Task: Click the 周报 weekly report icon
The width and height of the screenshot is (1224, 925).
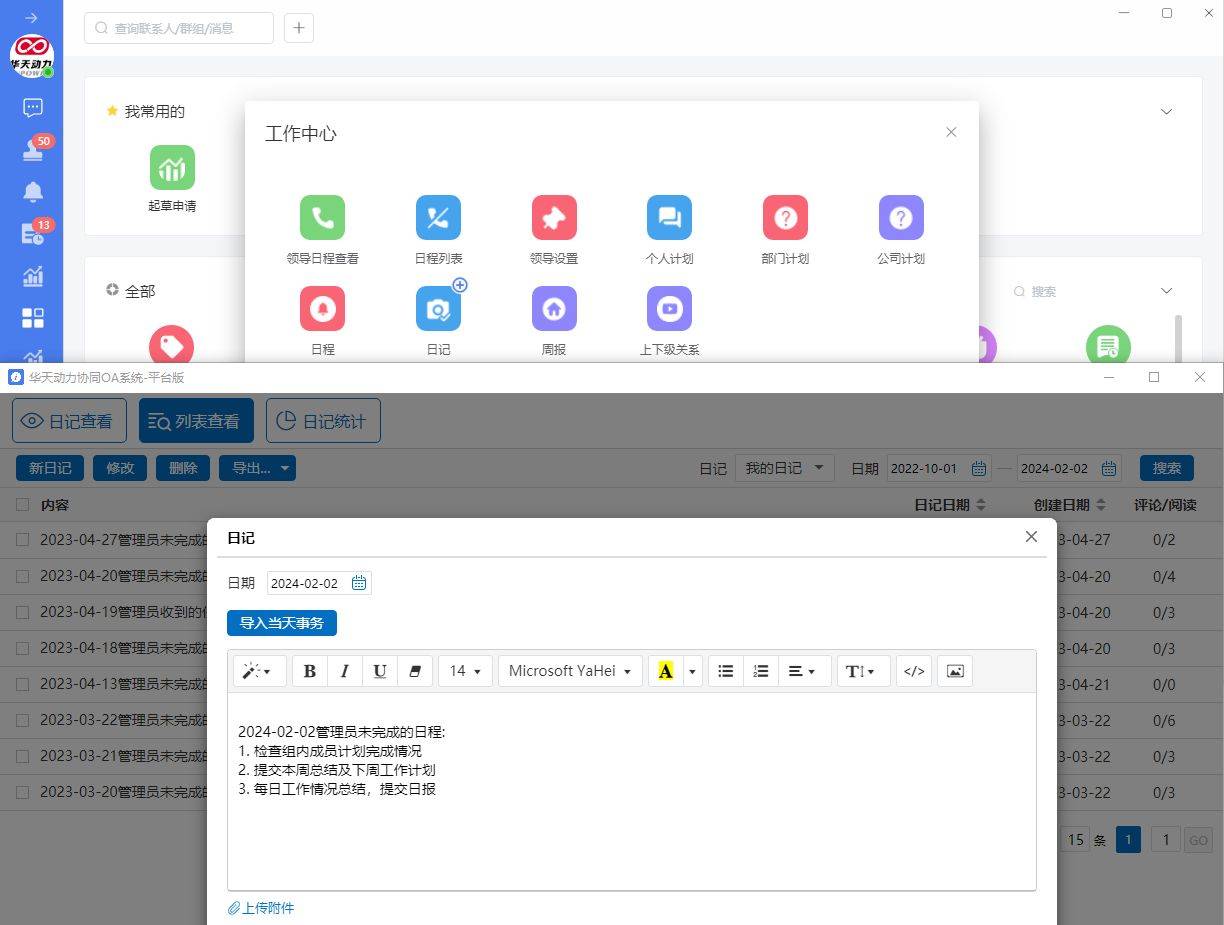Action: (x=554, y=309)
